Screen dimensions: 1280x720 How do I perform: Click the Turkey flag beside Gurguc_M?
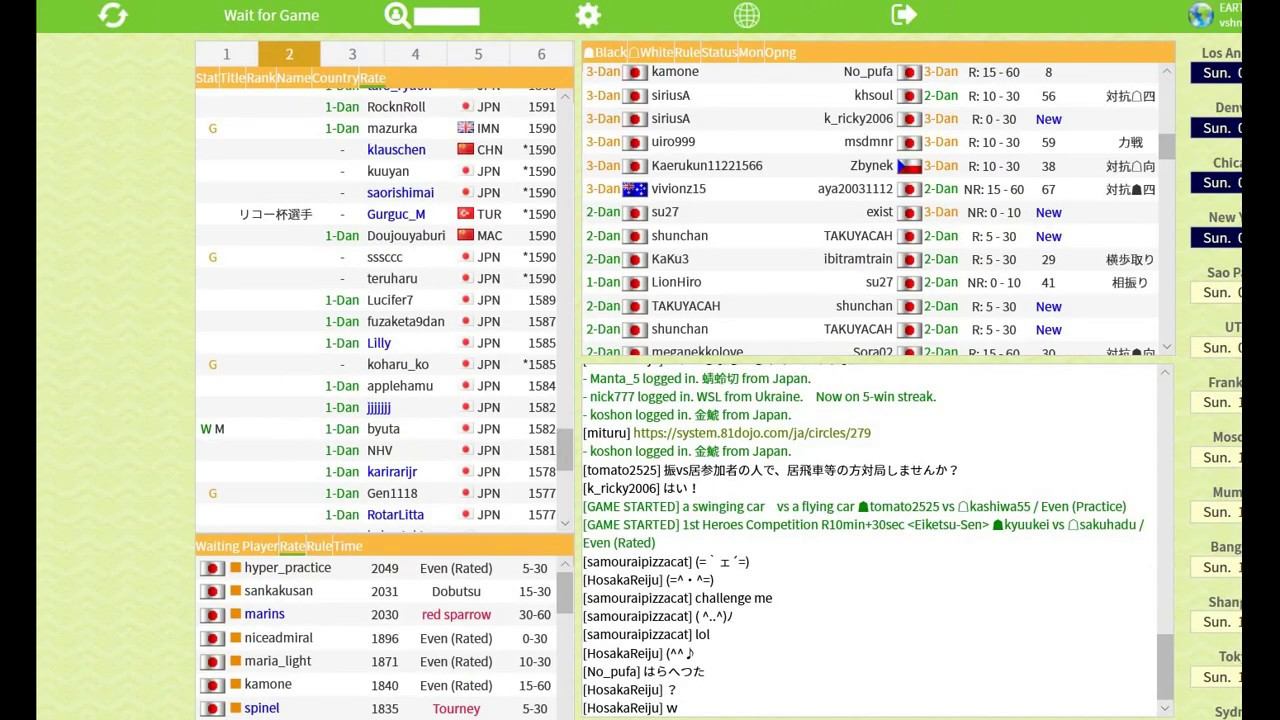point(465,214)
